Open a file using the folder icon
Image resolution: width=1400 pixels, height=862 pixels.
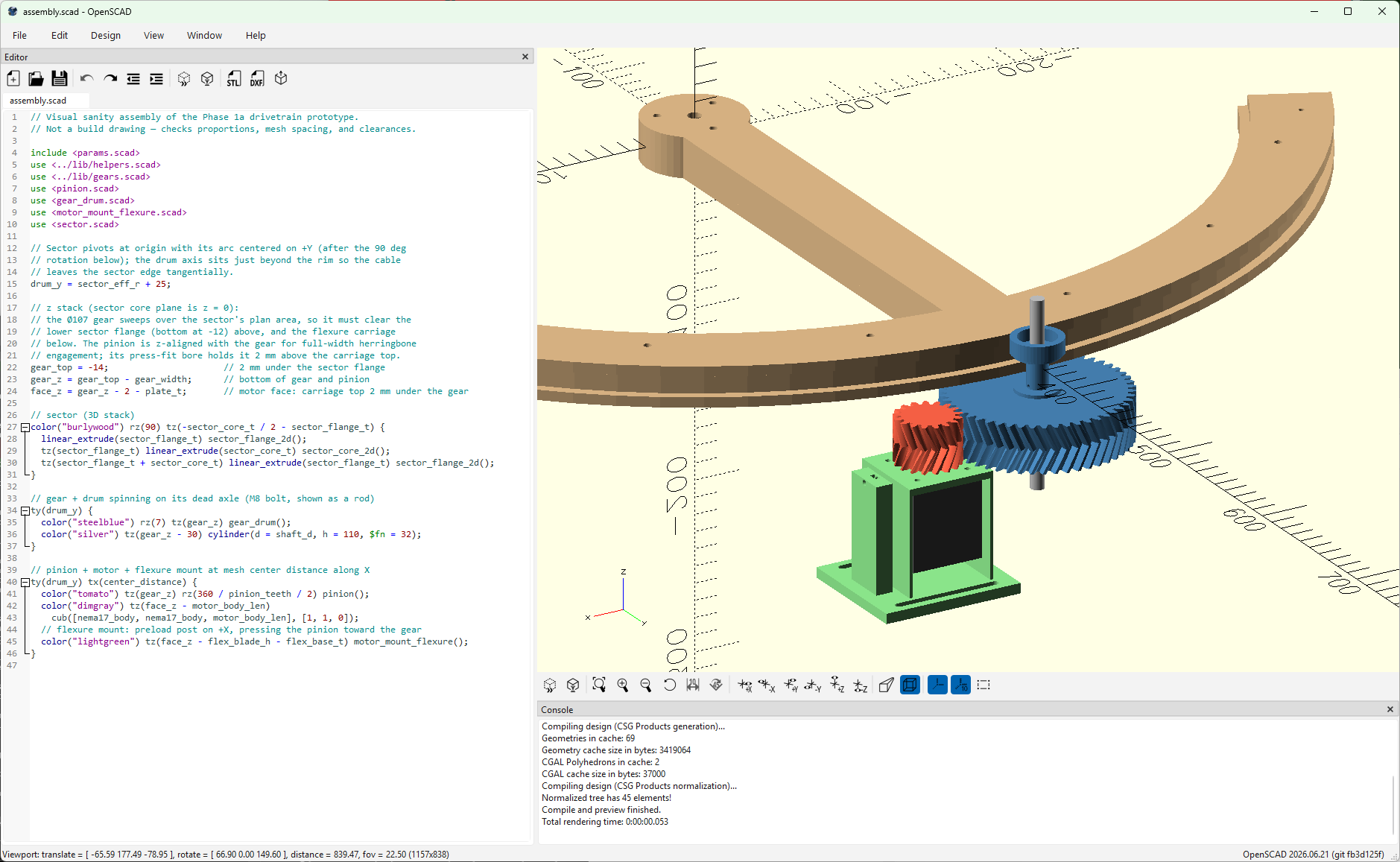click(x=36, y=79)
